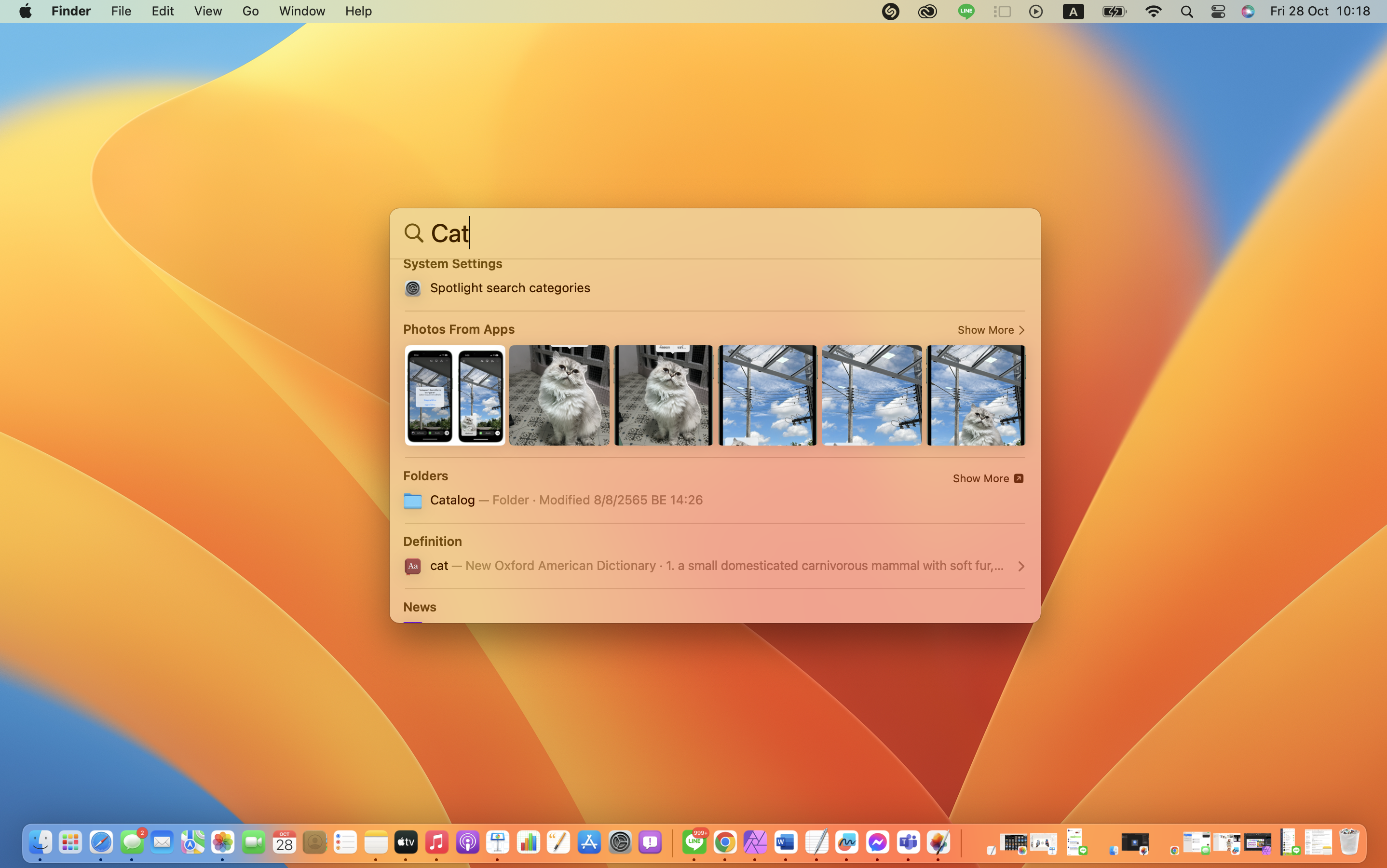Show more Folders results in Finder
Screen dimensions: 1387x868
tap(987, 478)
